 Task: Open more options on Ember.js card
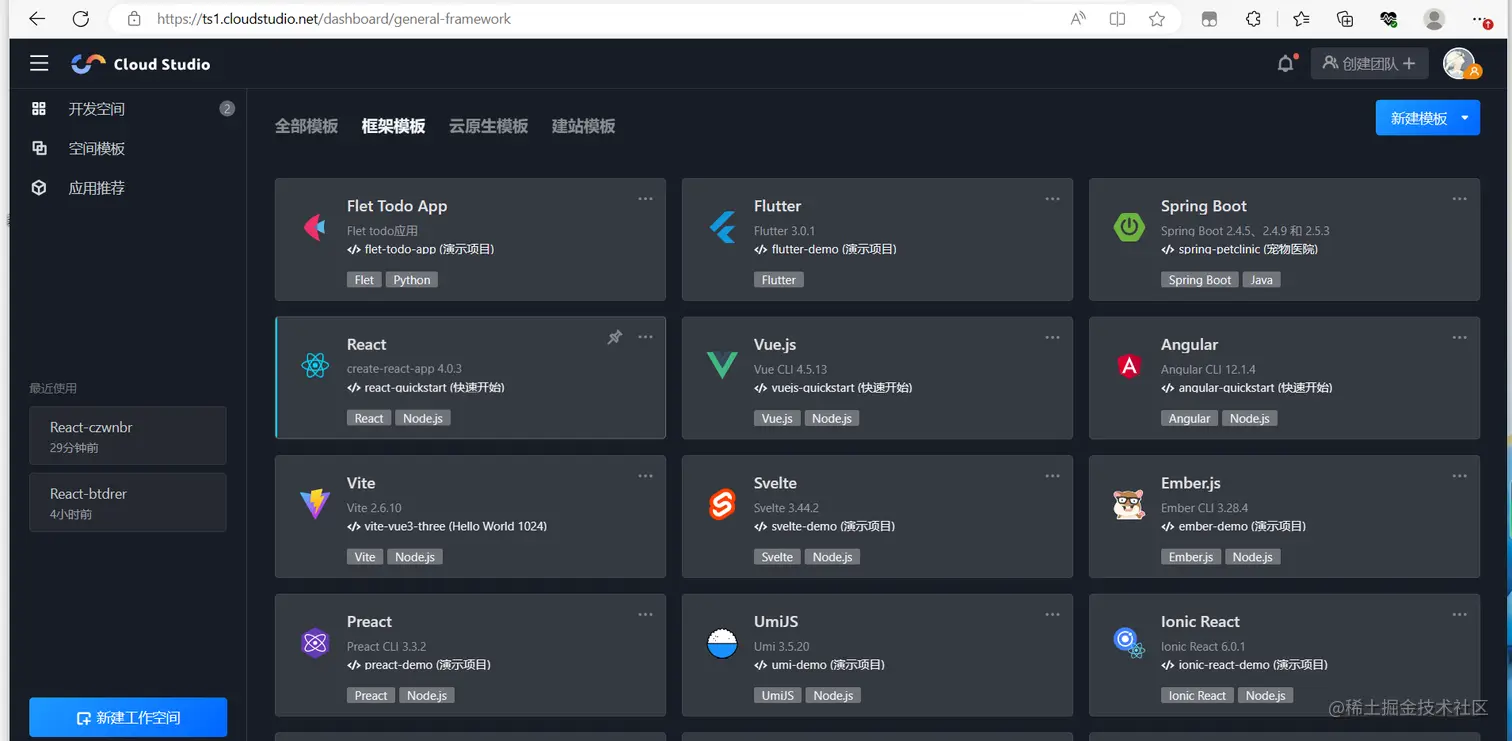pyautogui.click(x=1460, y=476)
